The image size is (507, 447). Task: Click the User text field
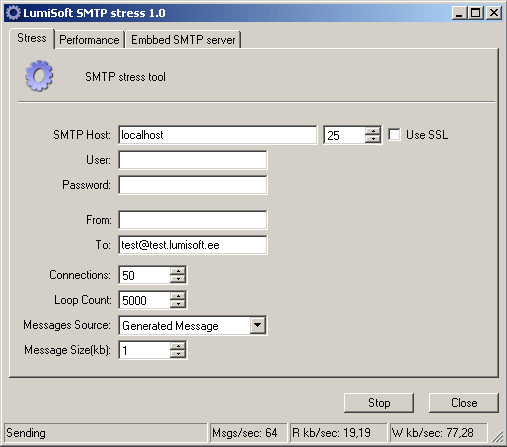(193, 160)
